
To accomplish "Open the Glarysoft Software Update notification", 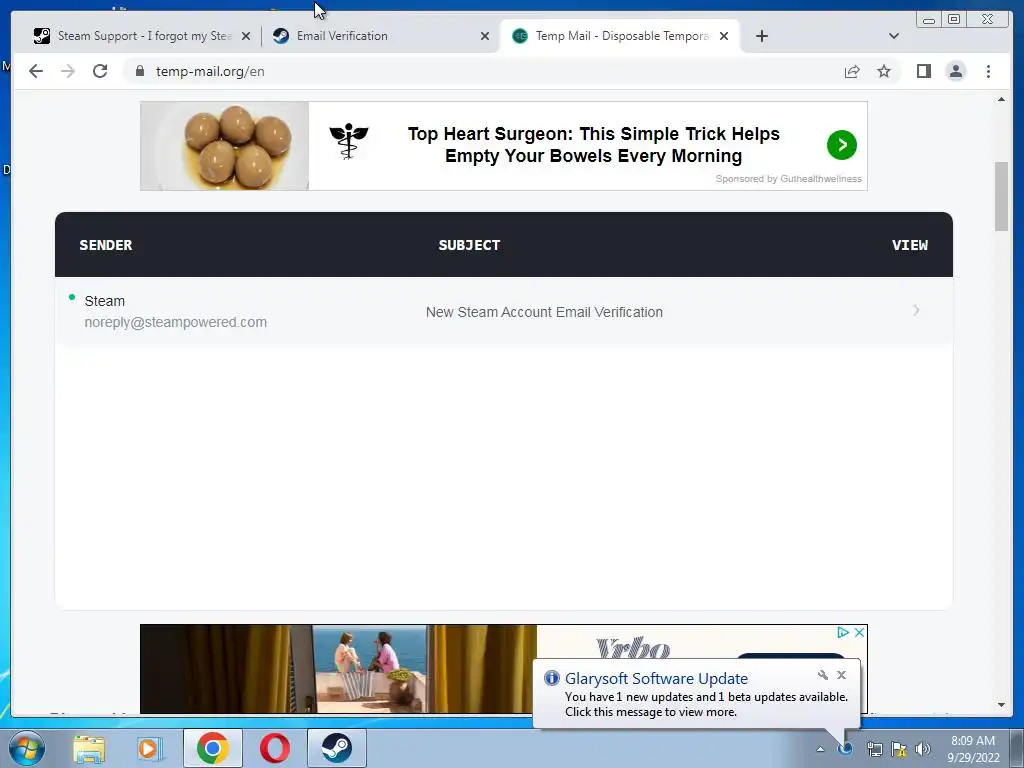I will coord(696,694).
